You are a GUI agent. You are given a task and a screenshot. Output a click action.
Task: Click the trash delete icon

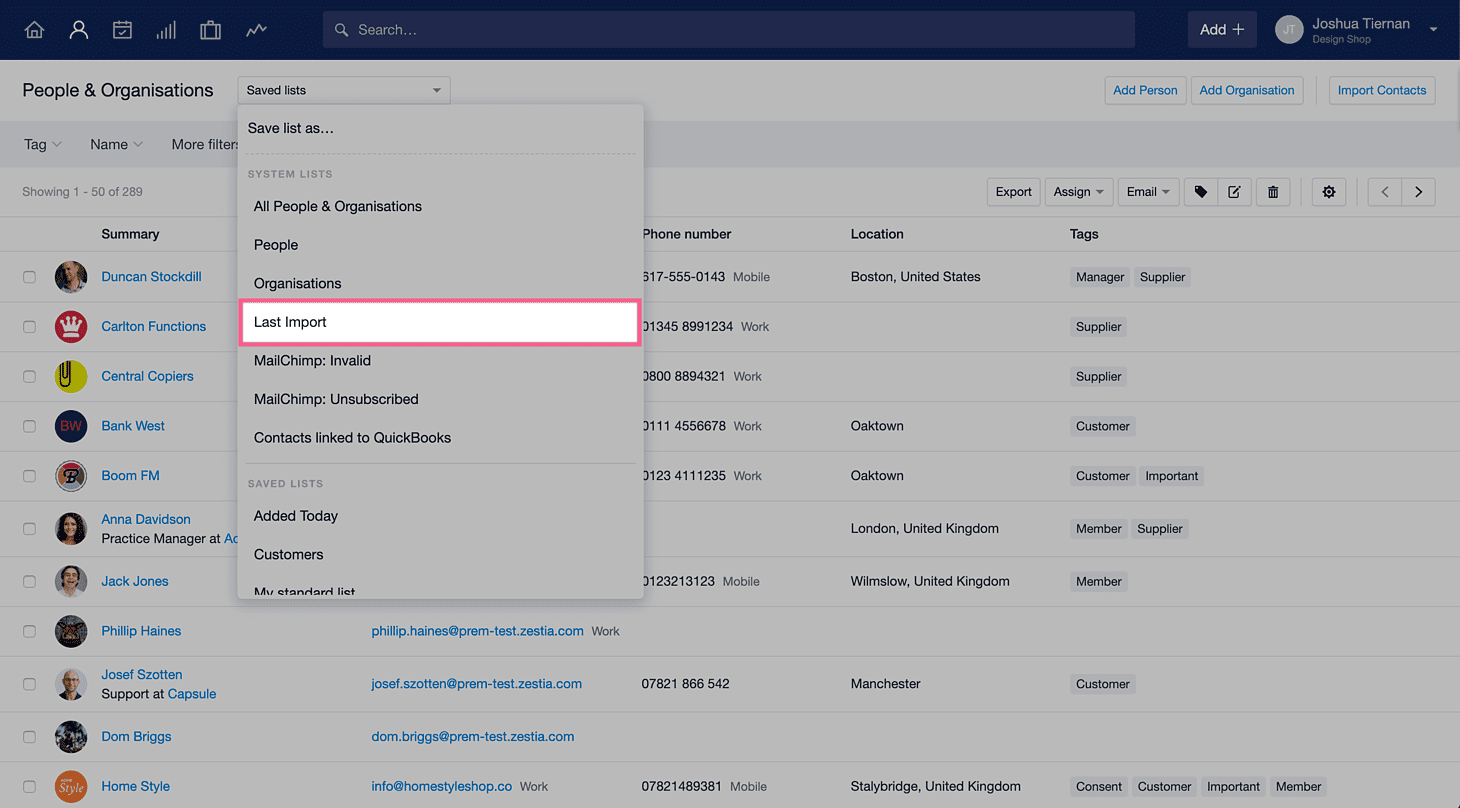click(1272, 192)
